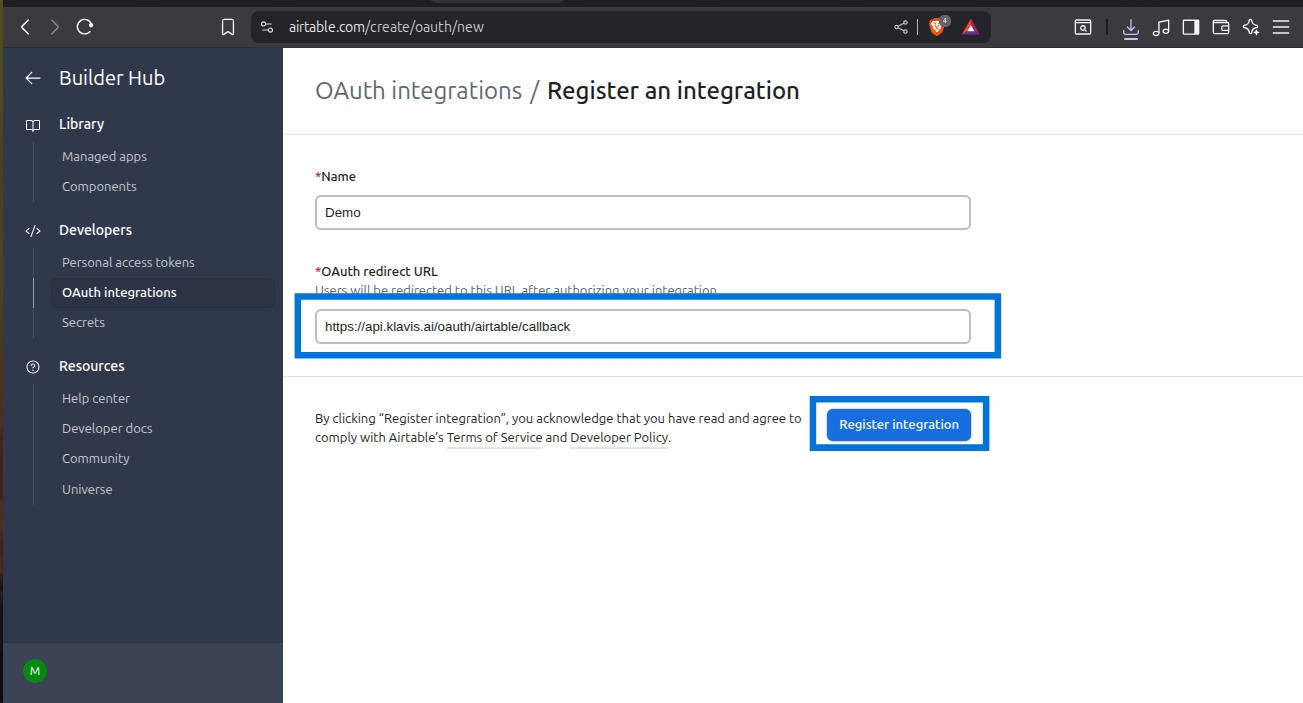Focus the Name input field

pos(642,212)
